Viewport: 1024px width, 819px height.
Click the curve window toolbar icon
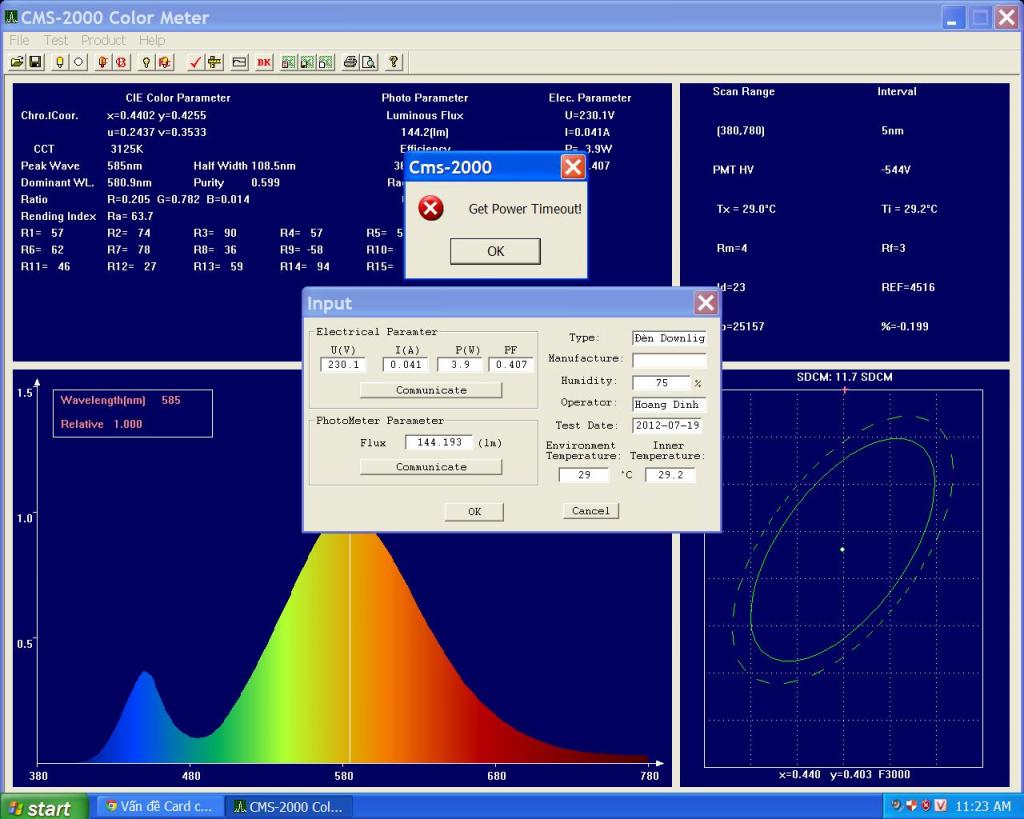tap(240, 62)
